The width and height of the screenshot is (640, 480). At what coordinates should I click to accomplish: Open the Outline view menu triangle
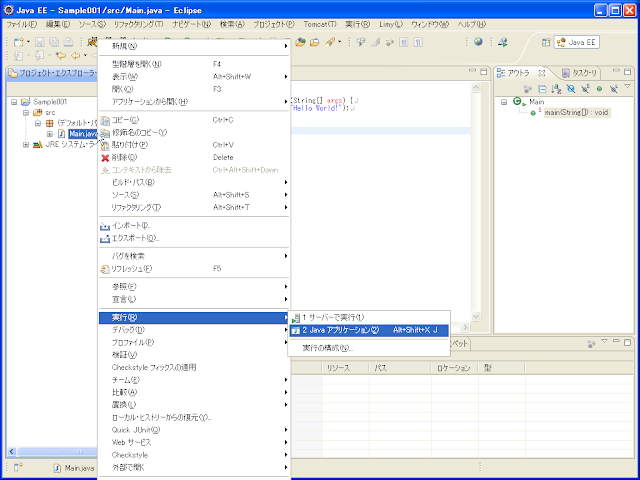(x=628, y=87)
